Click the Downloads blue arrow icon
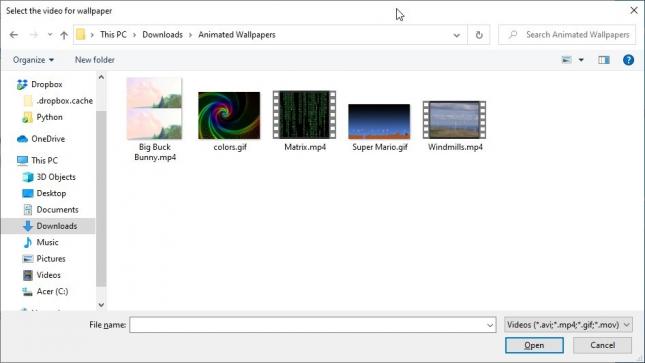The width and height of the screenshot is (645, 363). (28, 226)
